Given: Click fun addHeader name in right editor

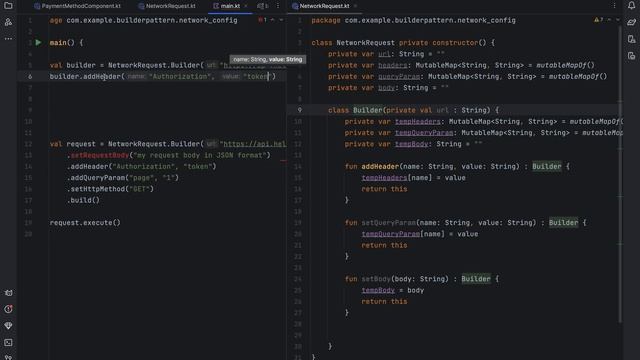Looking at the screenshot, I should tap(380, 167).
